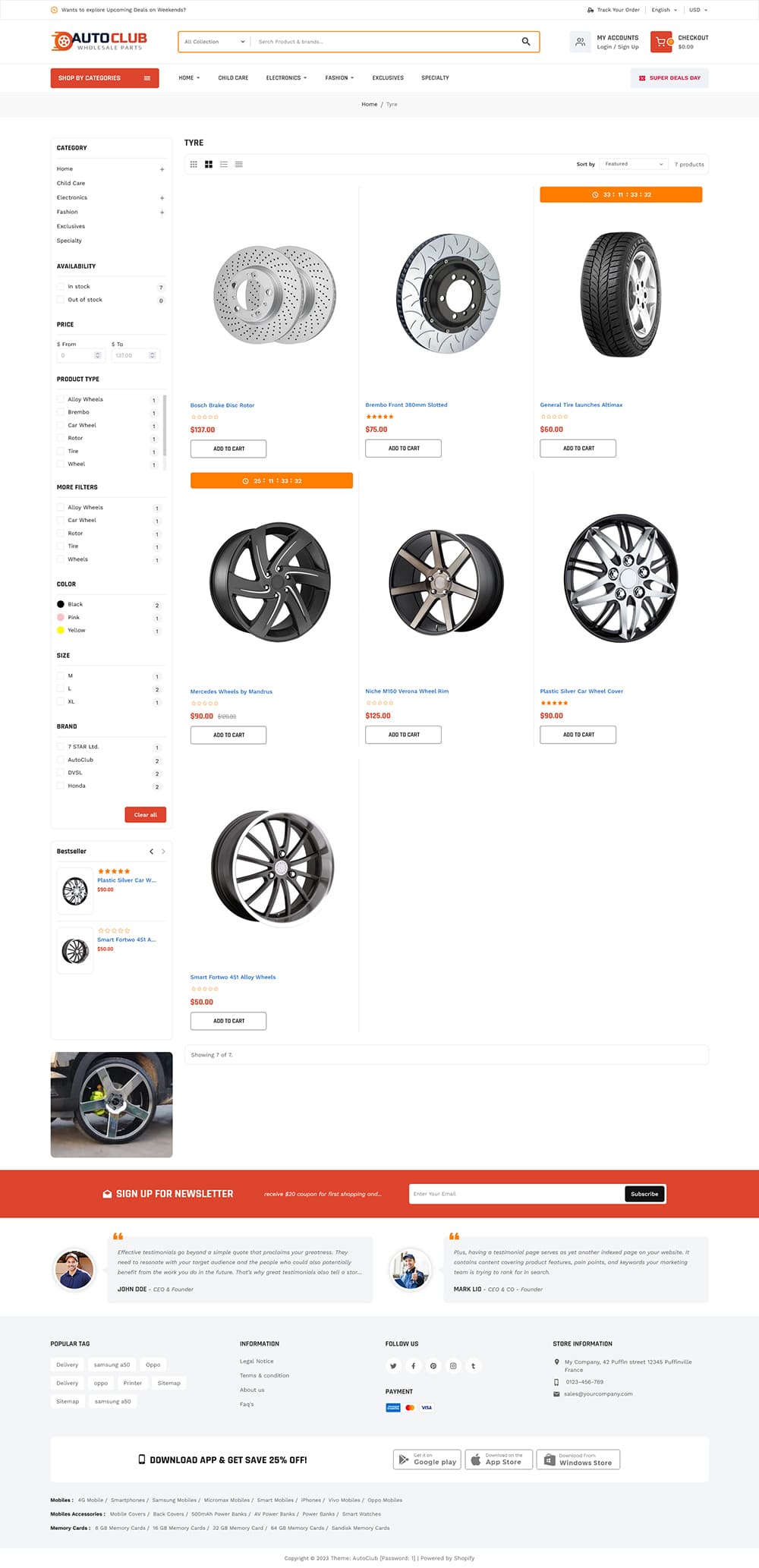The image size is (759, 1568).
Task: Check the Honda brand filter
Action: (x=61, y=786)
